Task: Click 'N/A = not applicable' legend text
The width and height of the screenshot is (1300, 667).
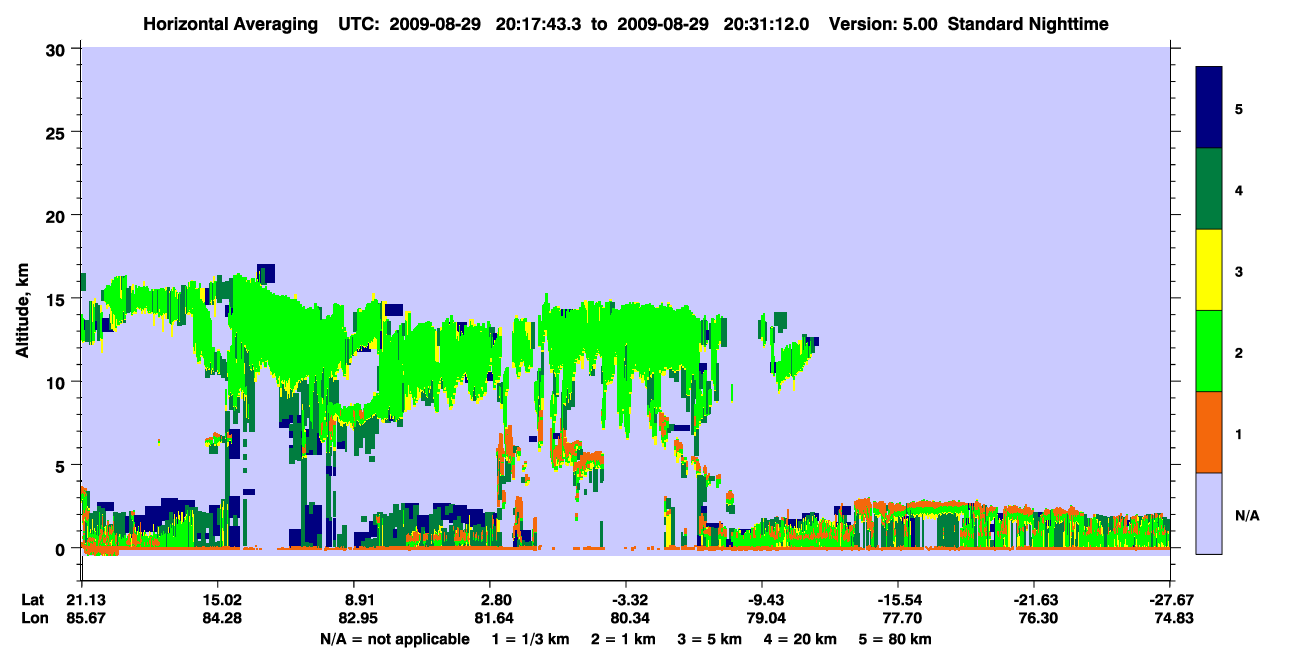Action: coord(394,639)
